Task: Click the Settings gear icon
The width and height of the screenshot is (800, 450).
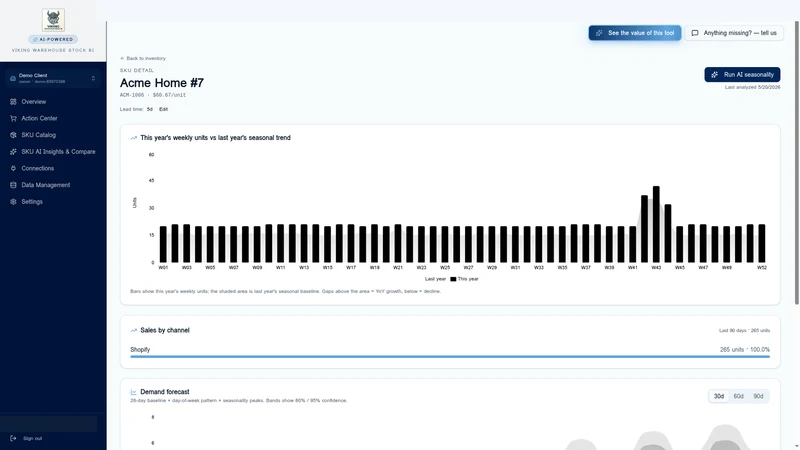Action: point(13,202)
